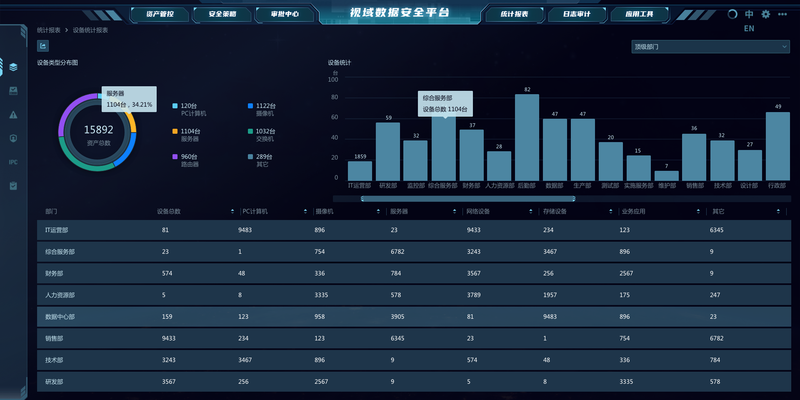Screen dimensions: 800x400
Task: Click the purple segment of donut chart
Action: click(68, 110)
